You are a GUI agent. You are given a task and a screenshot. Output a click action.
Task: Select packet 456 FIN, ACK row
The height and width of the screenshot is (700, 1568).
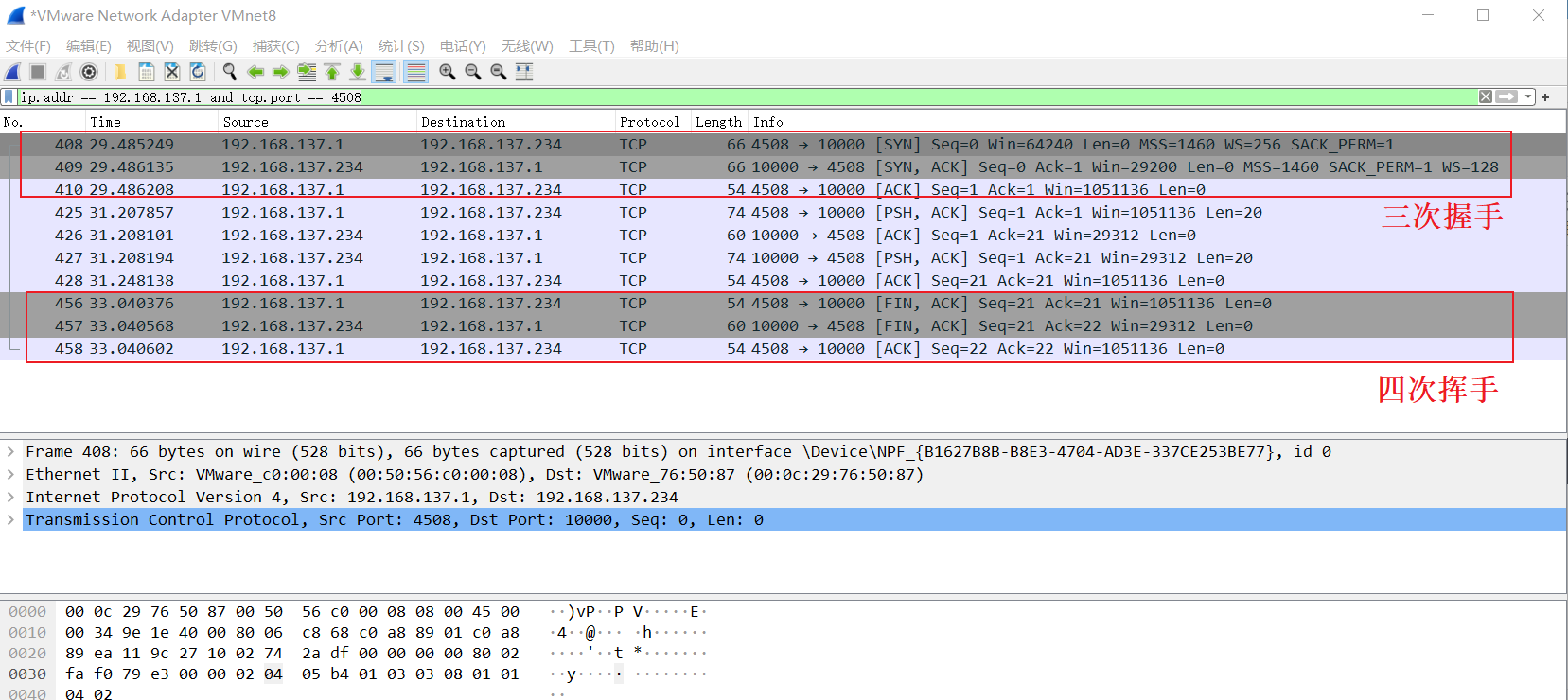[784, 304]
